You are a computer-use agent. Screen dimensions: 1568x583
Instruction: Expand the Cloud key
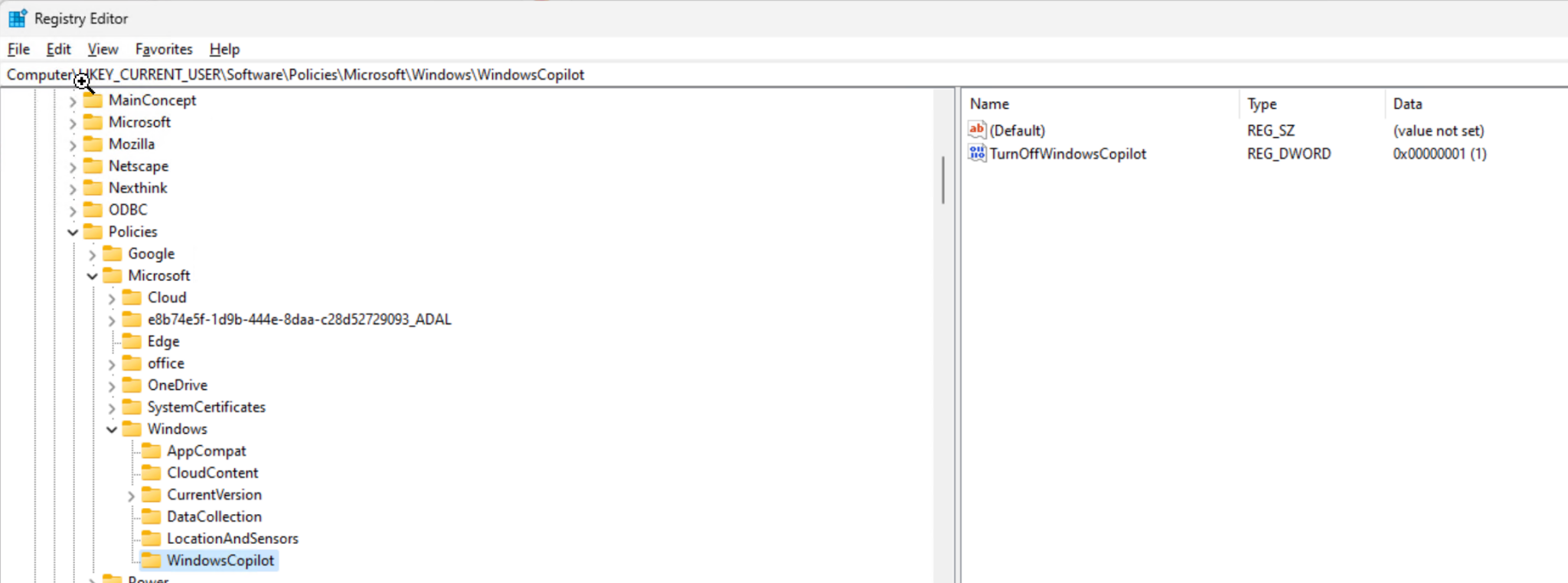pos(112,298)
